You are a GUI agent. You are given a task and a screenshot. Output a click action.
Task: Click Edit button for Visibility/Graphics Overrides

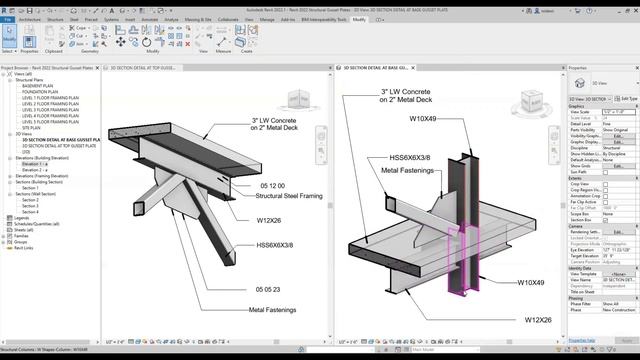618,136
